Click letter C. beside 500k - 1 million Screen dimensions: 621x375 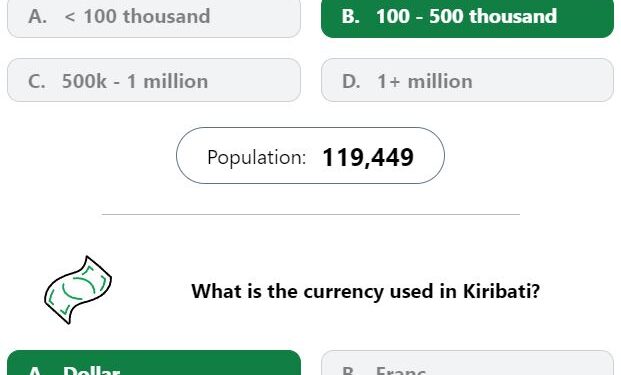(x=37, y=81)
